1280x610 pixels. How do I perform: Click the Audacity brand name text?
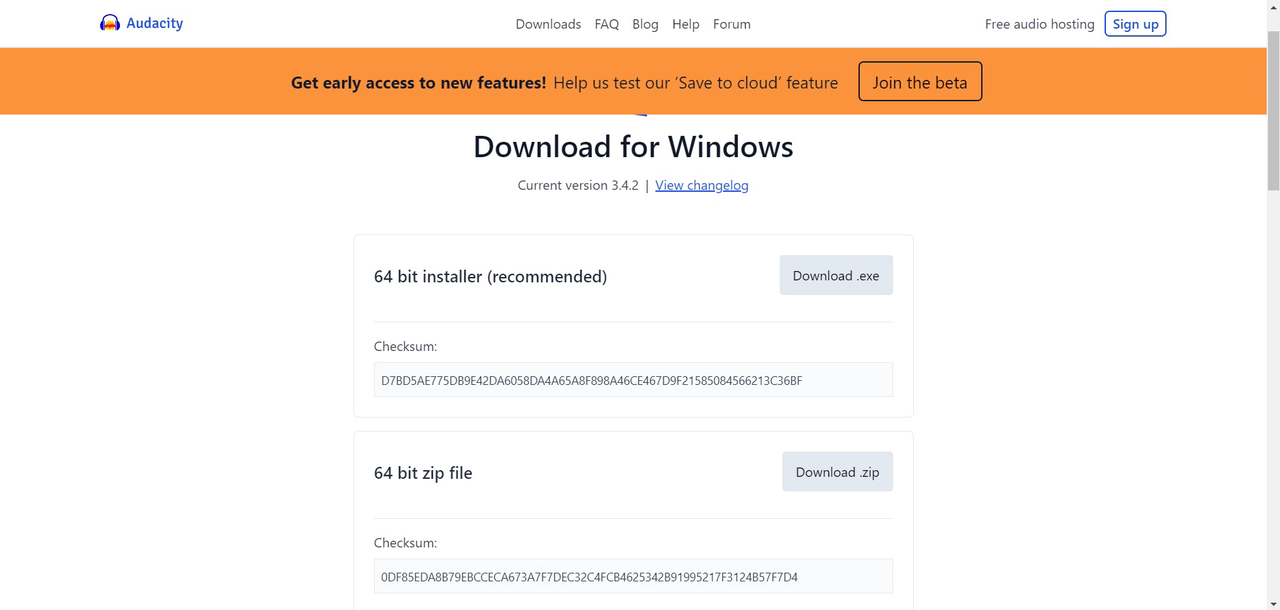click(154, 23)
